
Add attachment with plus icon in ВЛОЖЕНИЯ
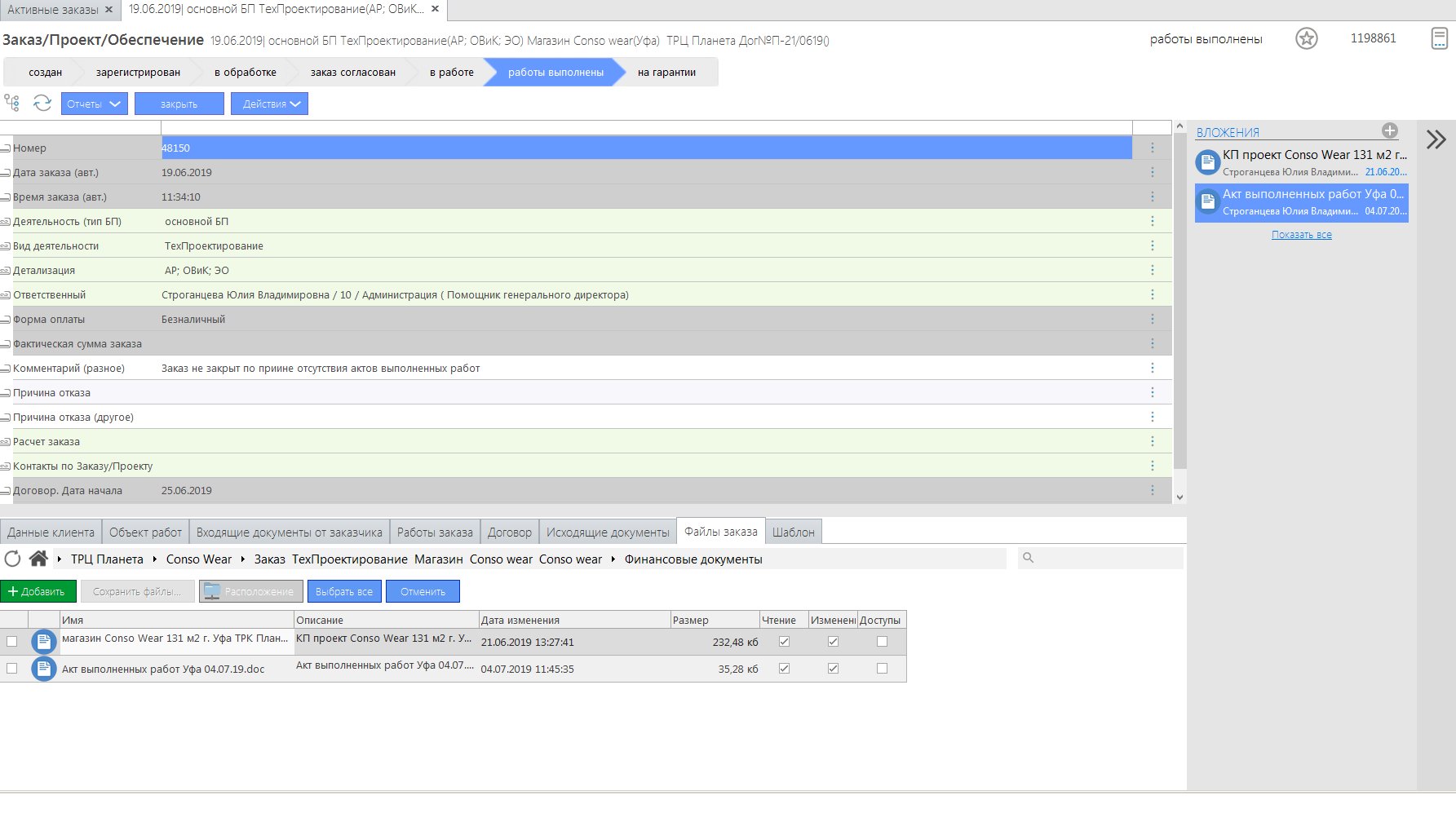pyautogui.click(x=1389, y=130)
